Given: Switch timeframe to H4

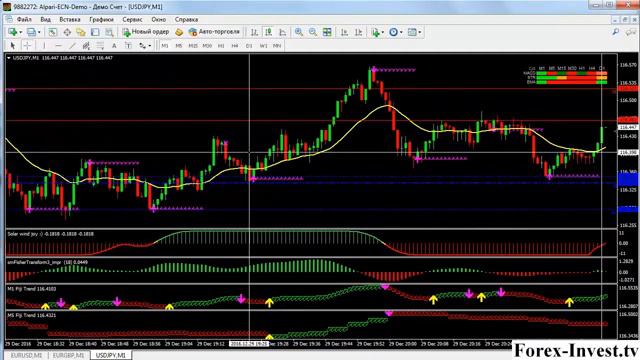Looking at the screenshot, I should click(x=235, y=46).
